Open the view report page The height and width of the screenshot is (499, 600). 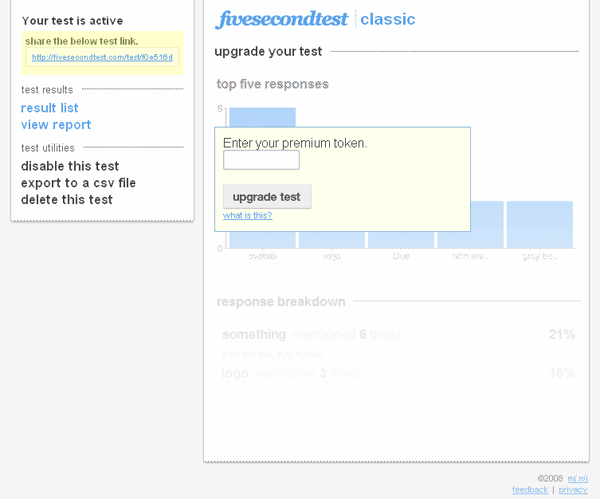[x=56, y=125]
